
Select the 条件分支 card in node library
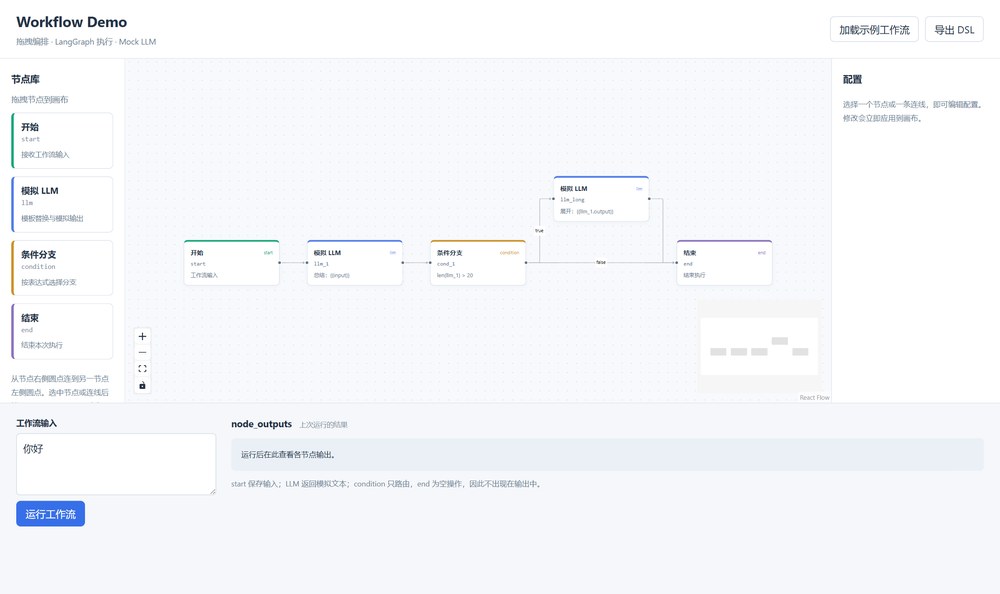62,268
